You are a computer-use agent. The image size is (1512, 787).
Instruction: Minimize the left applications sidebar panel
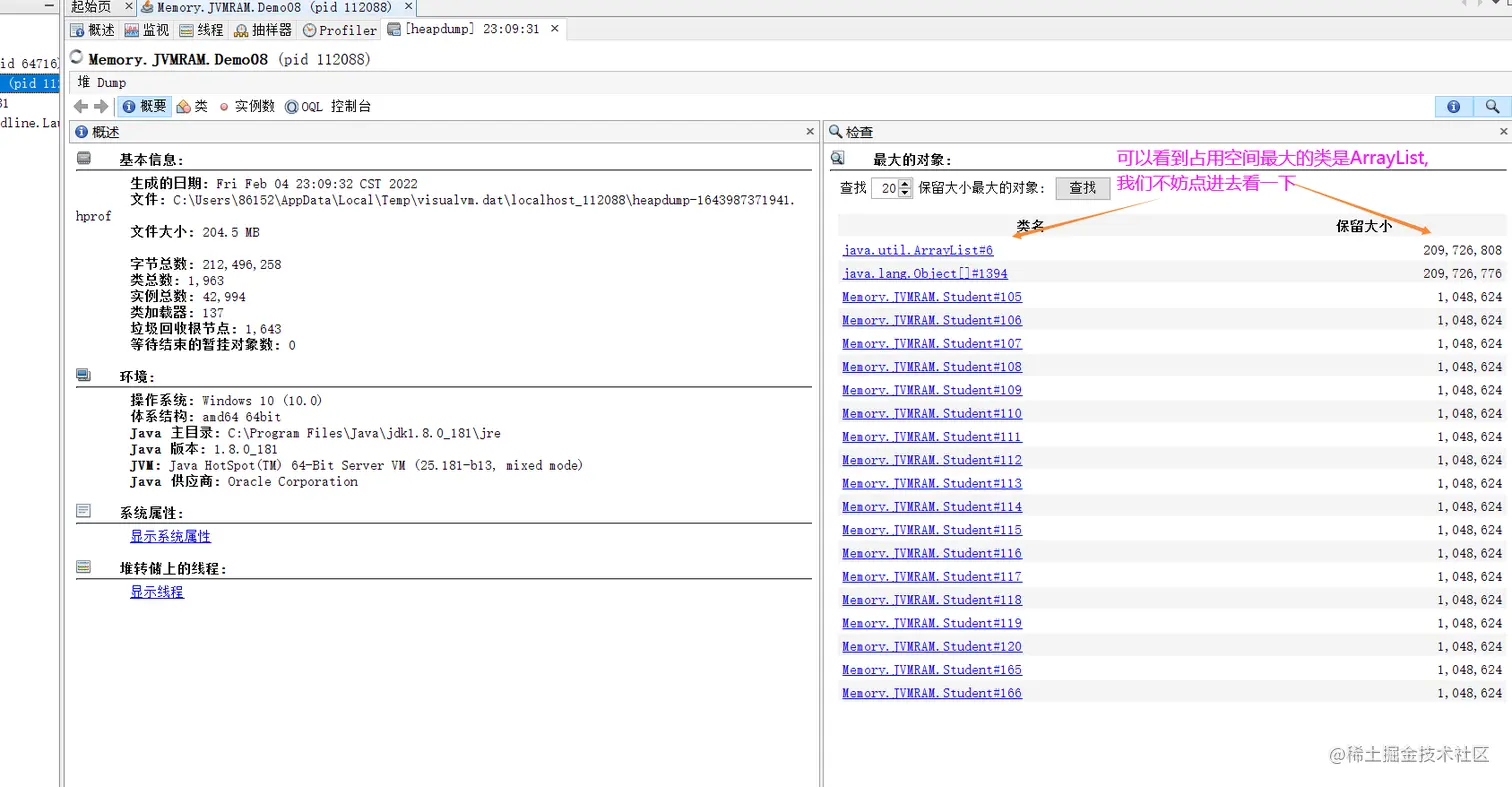tap(48, 6)
